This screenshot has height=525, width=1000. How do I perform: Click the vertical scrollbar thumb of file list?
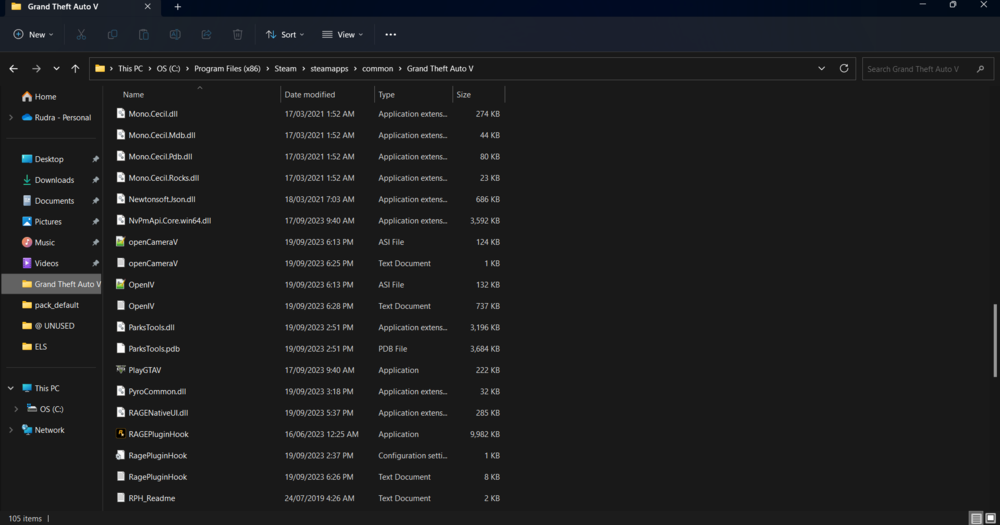click(x=995, y=340)
